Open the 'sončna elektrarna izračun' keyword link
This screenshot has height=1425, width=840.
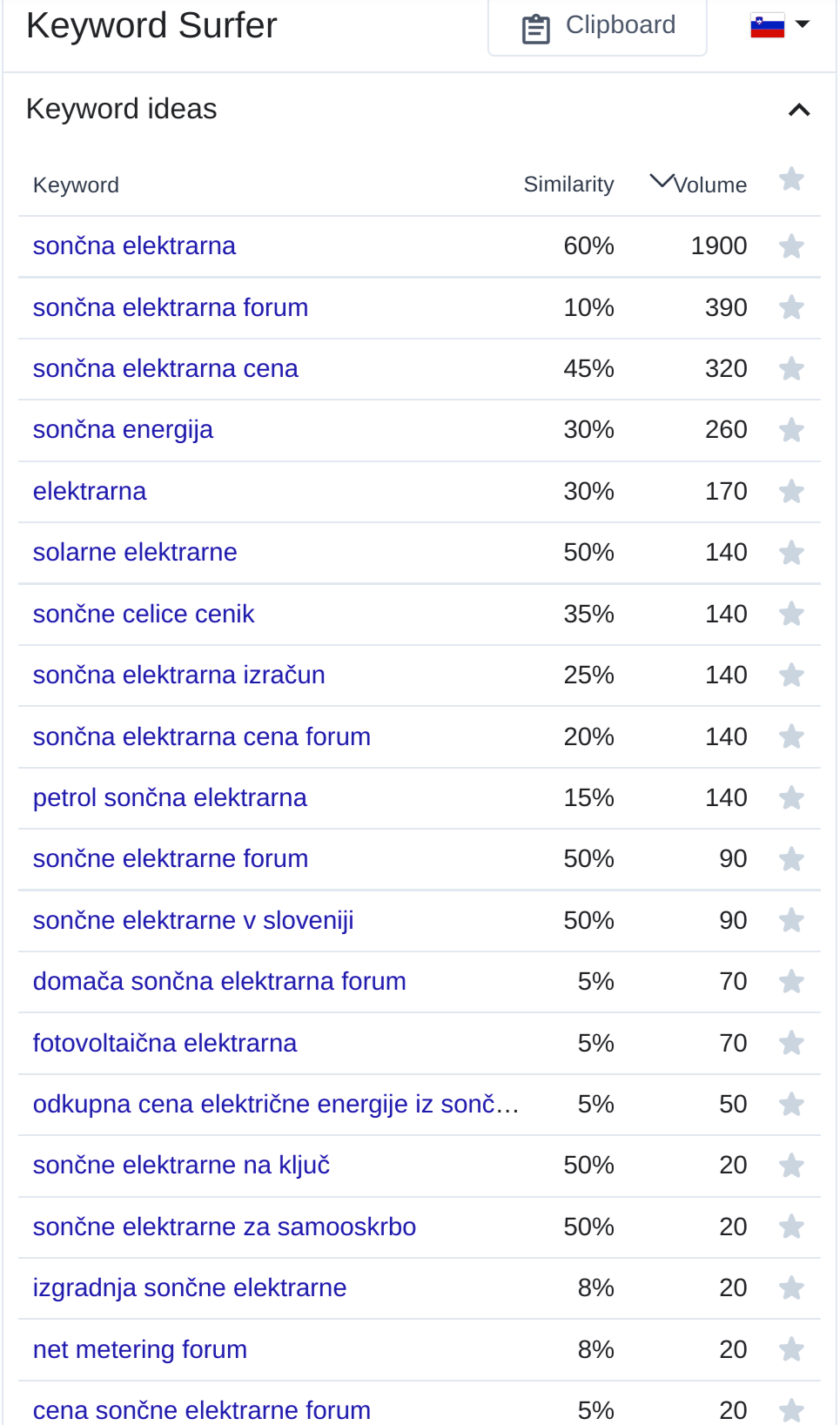178,676
